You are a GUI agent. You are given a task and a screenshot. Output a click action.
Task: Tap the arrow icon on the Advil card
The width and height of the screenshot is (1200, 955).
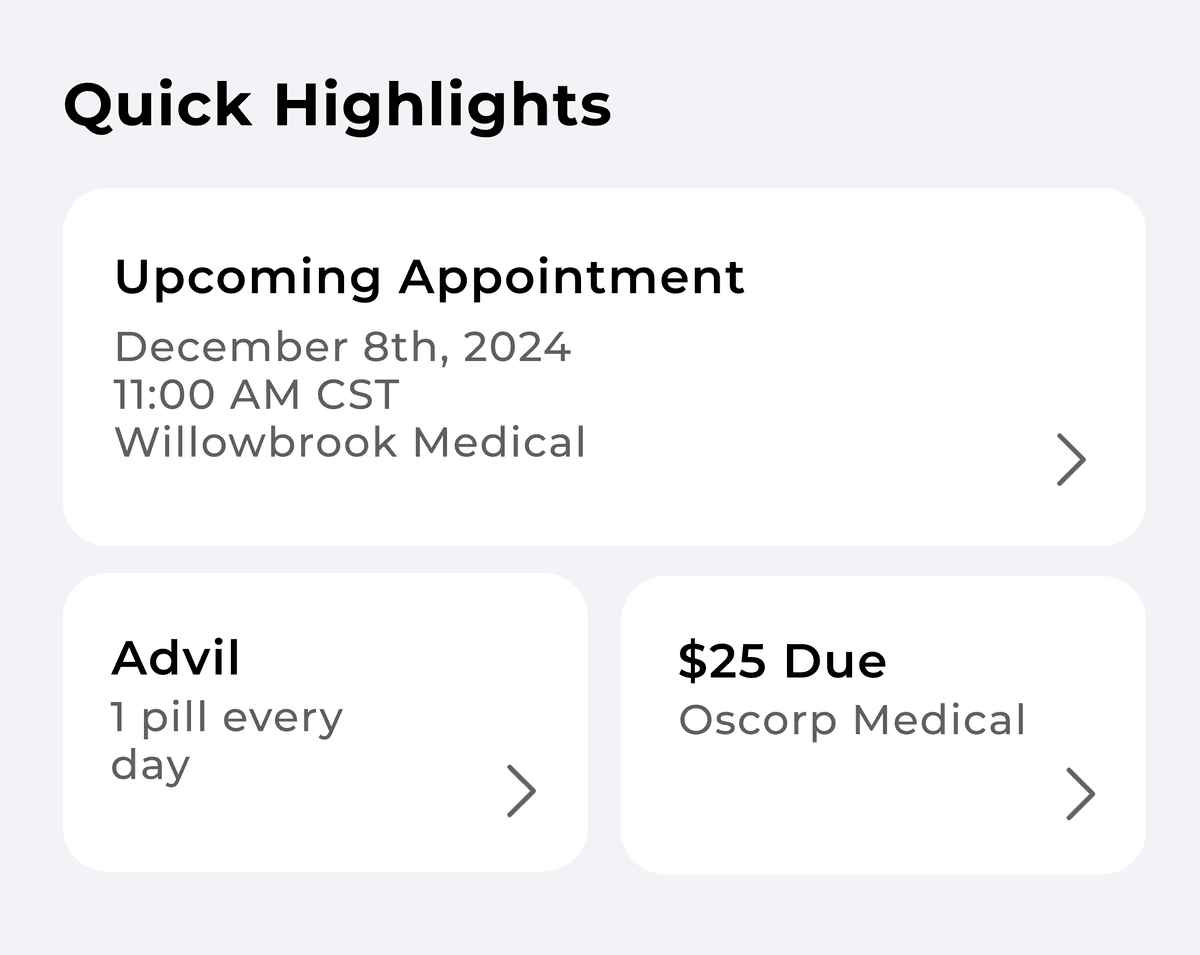(x=521, y=791)
